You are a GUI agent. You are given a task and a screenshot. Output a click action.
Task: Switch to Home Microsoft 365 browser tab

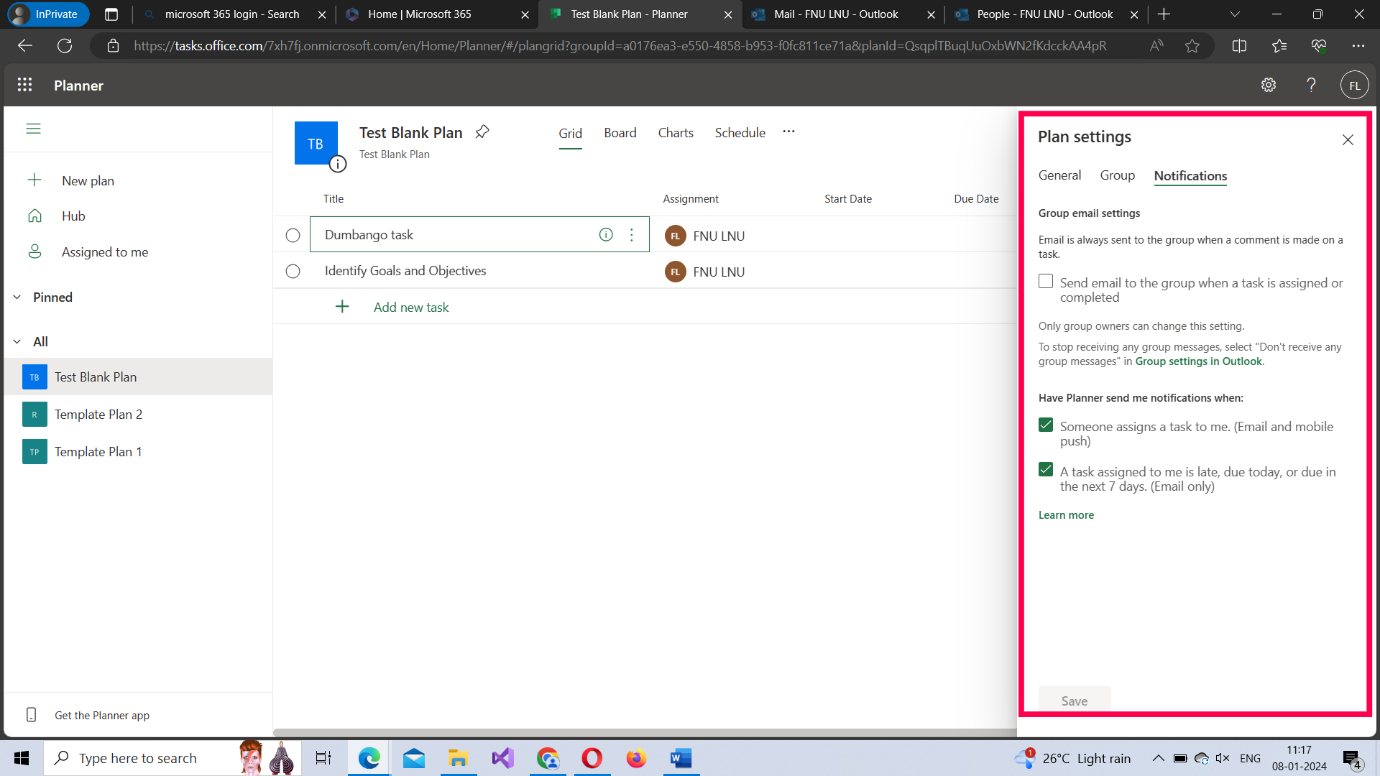point(437,14)
